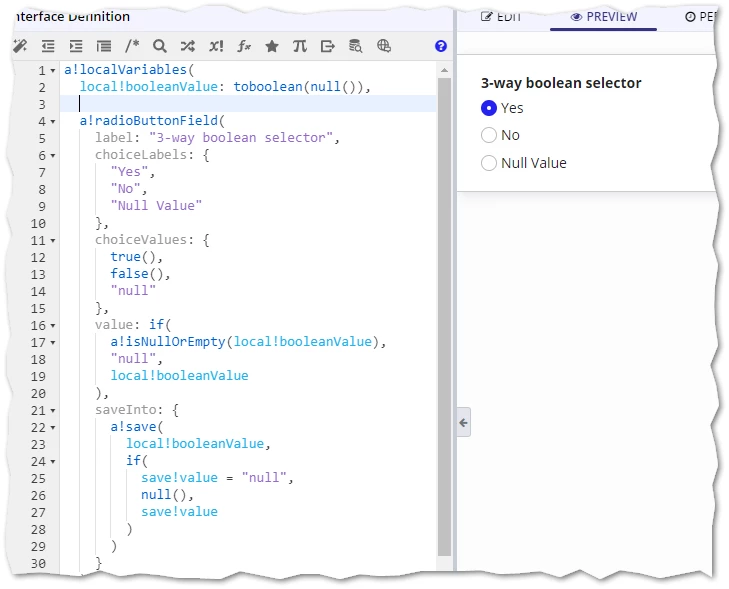Click the scrollbar up arrow

(444, 70)
